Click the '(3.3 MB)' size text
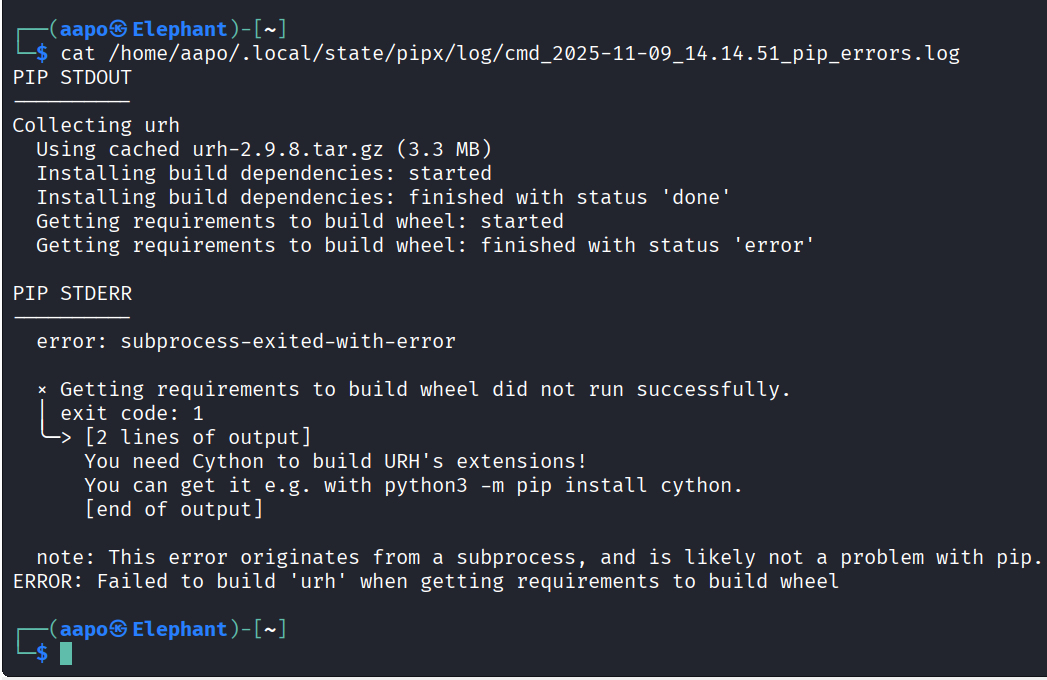Image resolution: width=1047 pixels, height=680 pixels. [444, 149]
